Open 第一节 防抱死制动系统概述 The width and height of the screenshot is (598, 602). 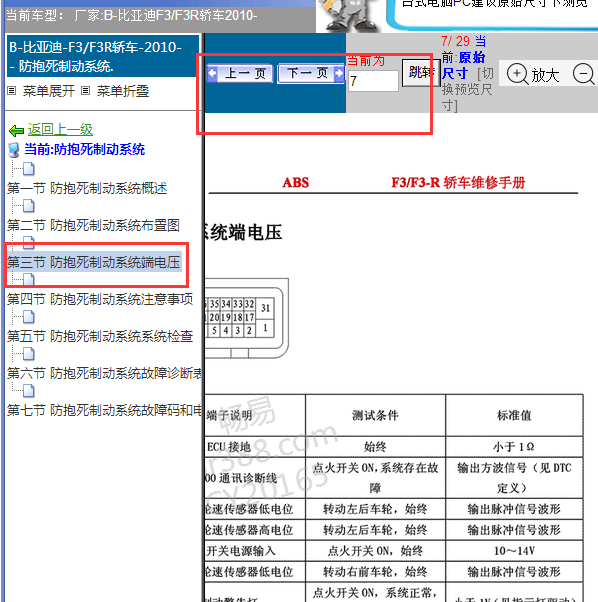[87, 188]
